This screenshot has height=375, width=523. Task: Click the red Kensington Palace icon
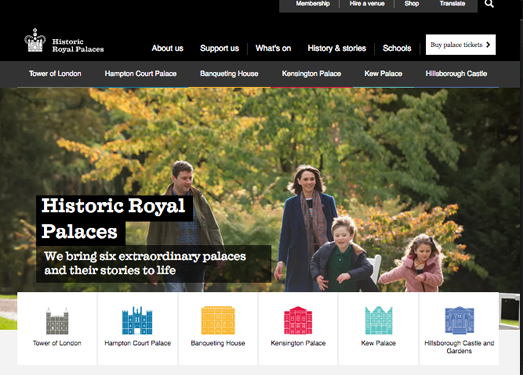[298, 320]
